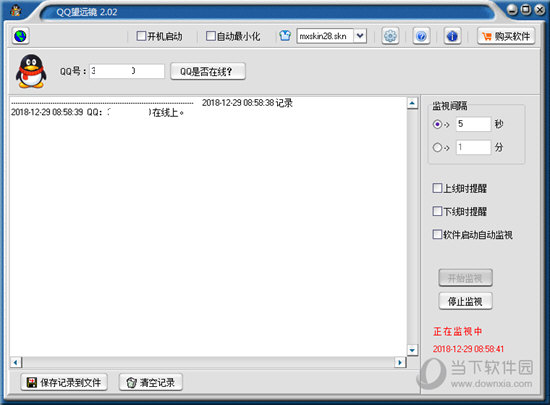The width and height of the screenshot is (550, 405).
Task: Click the 停止监视 button
Action: tap(465, 301)
